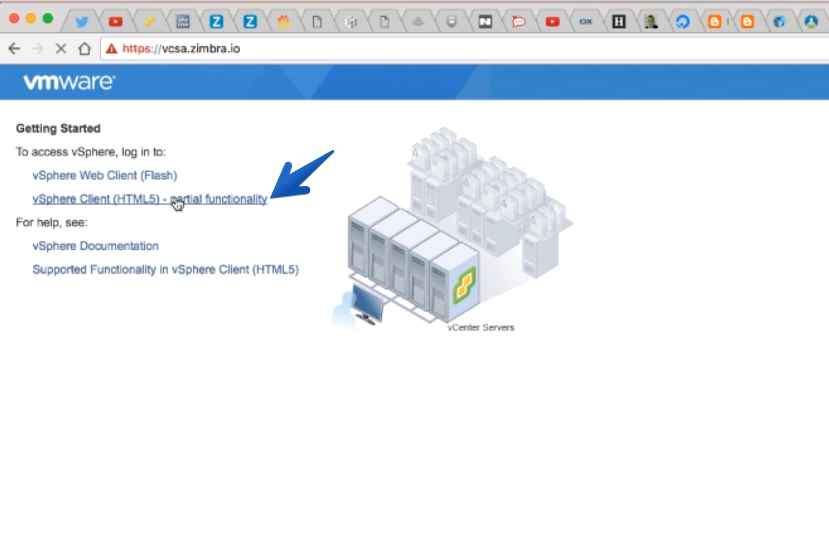829x550 pixels.
Task: Open the vSphere Documentation link
Action: click(95, 246)
